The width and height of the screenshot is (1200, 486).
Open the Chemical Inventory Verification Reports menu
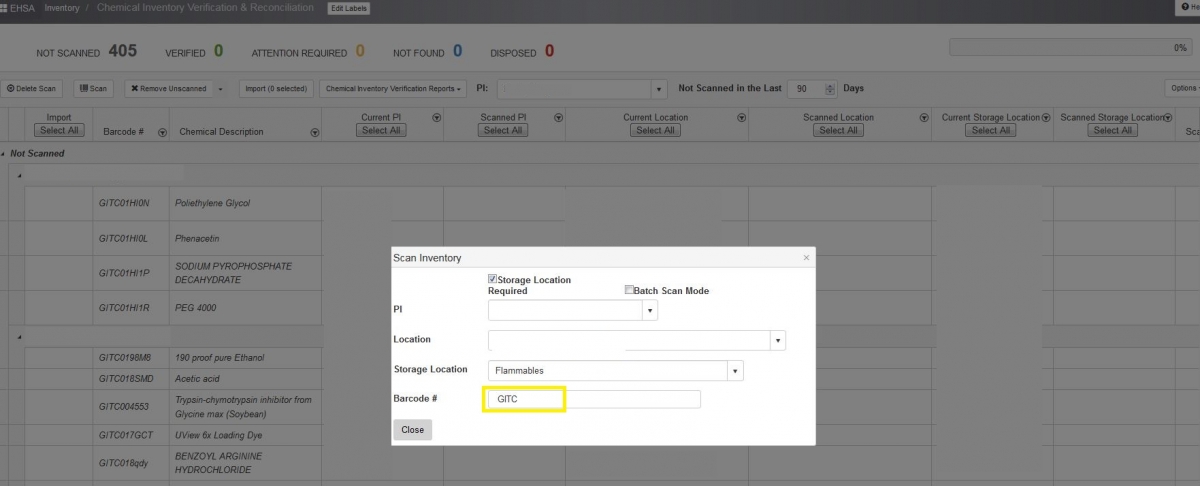click(394, 89)
